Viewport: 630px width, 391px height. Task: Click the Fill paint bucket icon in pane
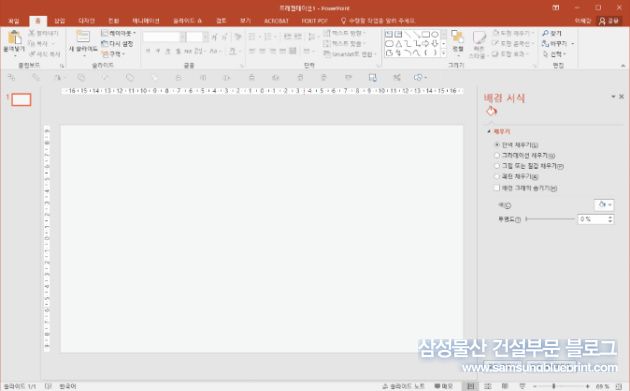click(491, 111)
